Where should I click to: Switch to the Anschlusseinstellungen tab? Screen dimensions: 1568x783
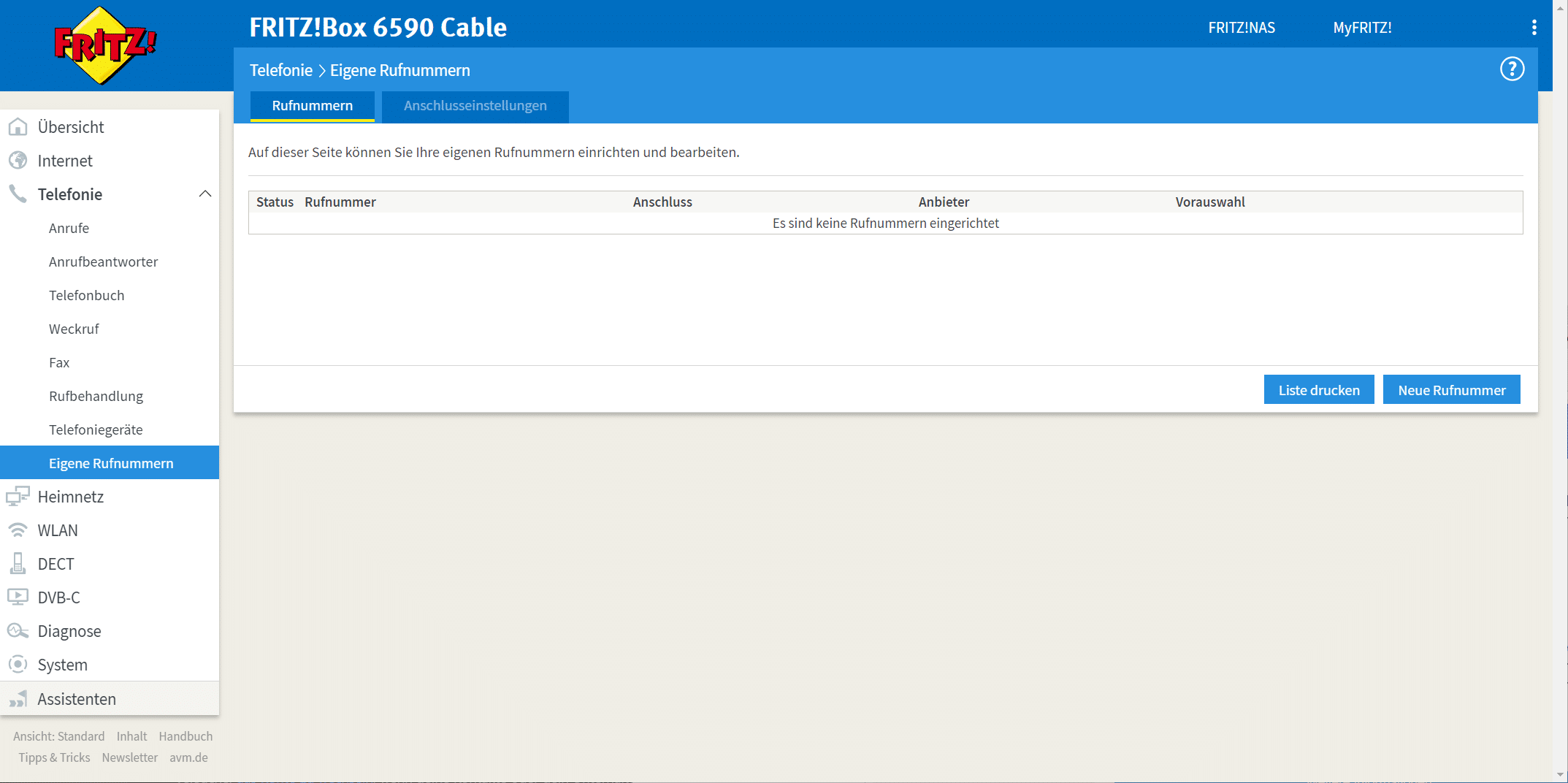tap(475, 106)
